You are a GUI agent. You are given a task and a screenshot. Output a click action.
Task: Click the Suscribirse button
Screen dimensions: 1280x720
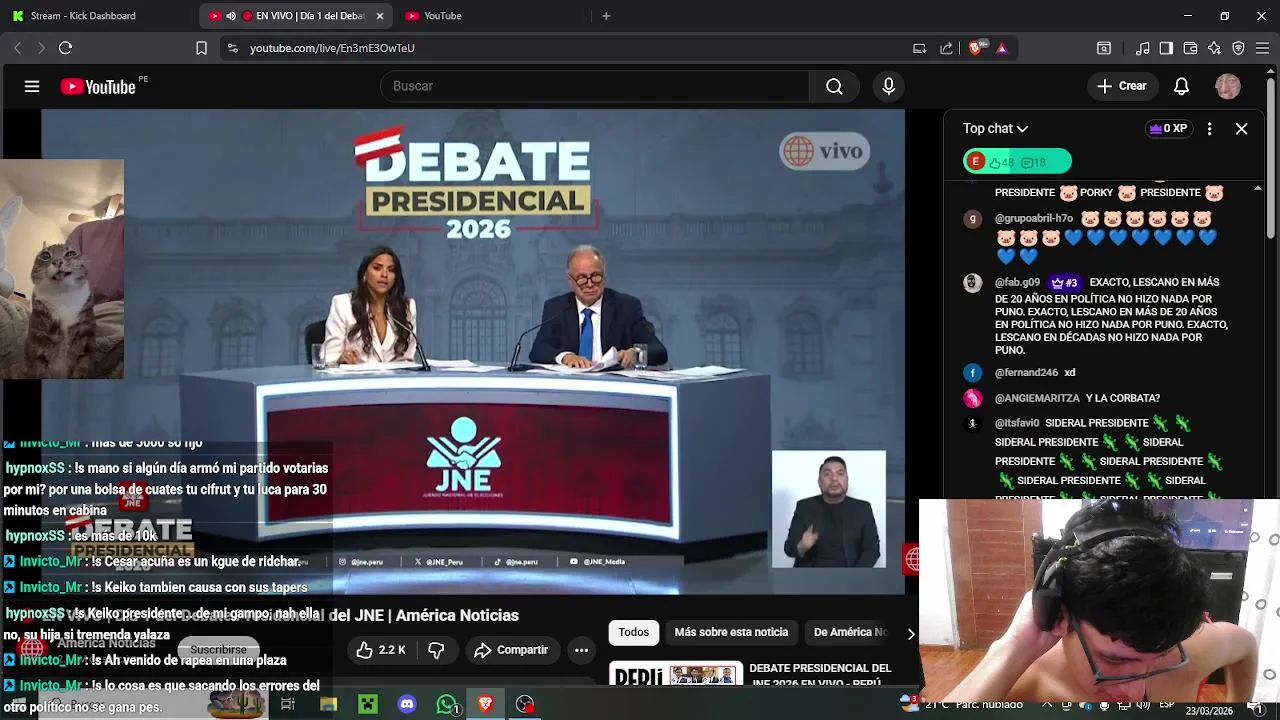click(x=218, y=650)
